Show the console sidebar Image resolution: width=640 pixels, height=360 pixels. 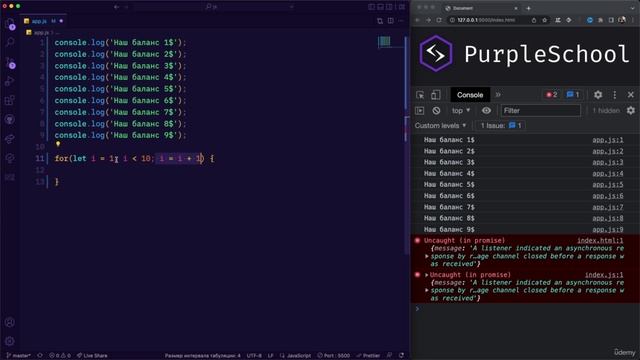click(420, 111)
